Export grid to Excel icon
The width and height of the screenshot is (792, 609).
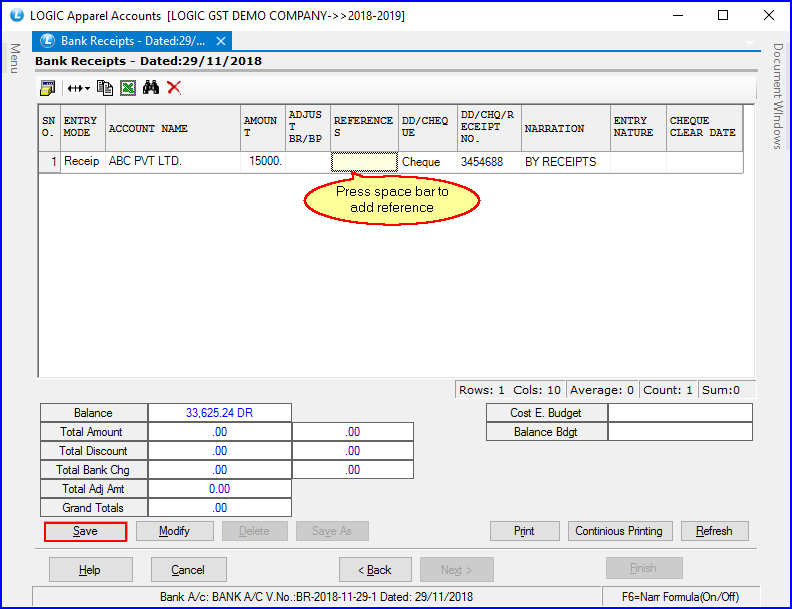[x=128, y=88]
